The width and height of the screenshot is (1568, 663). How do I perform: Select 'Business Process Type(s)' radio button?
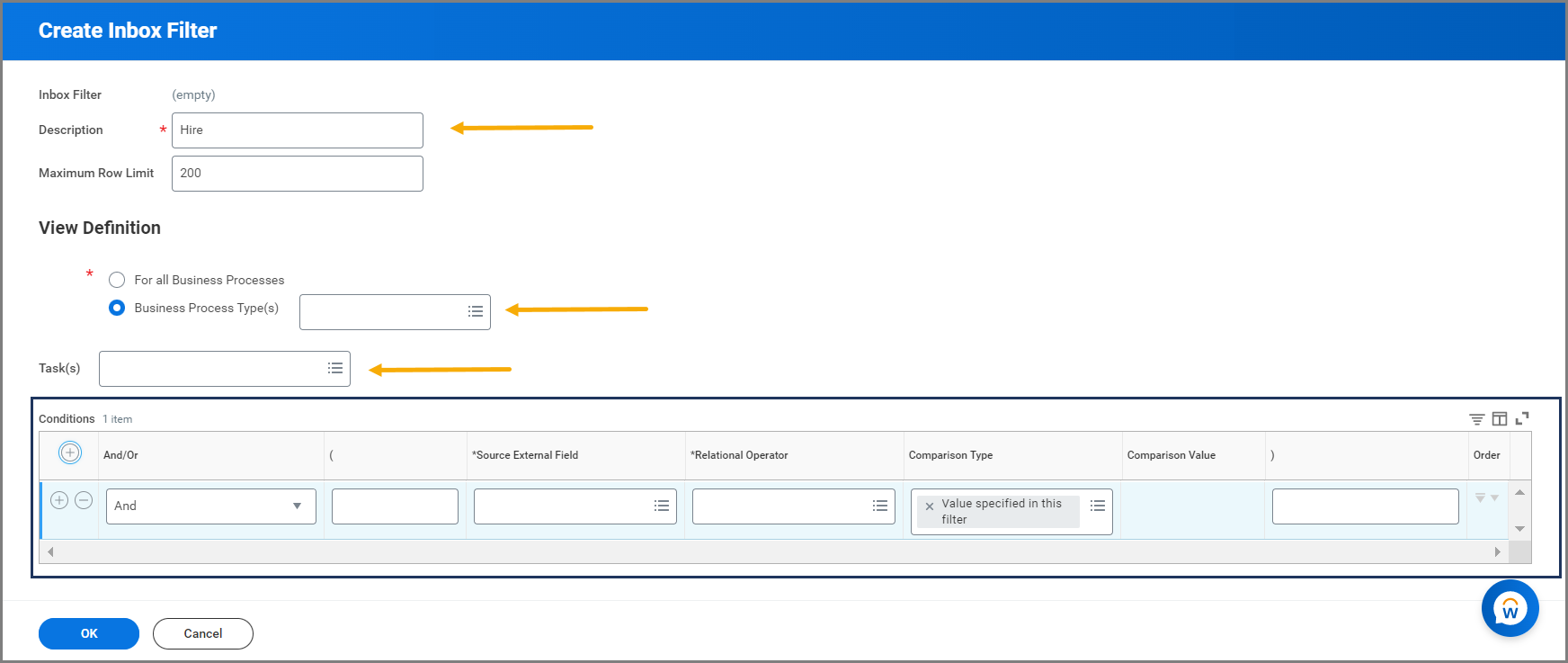tap(117, 308)
